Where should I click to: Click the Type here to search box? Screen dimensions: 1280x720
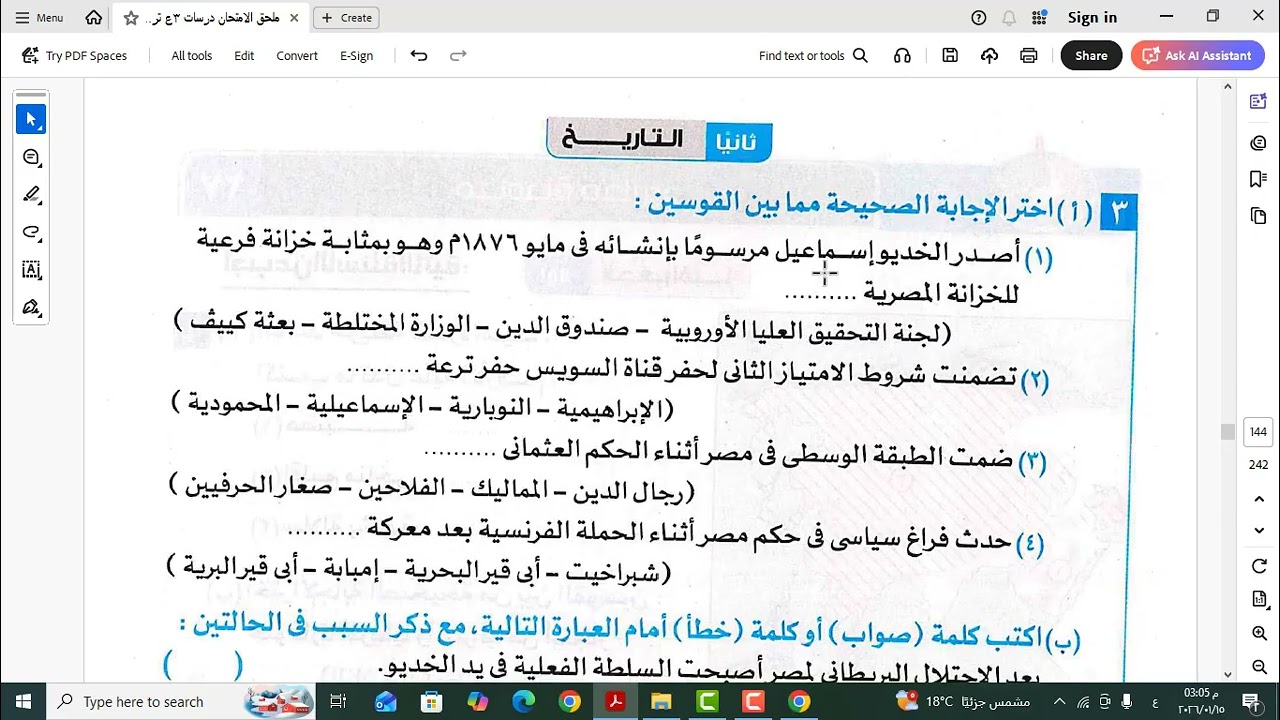tap(180, 701)
